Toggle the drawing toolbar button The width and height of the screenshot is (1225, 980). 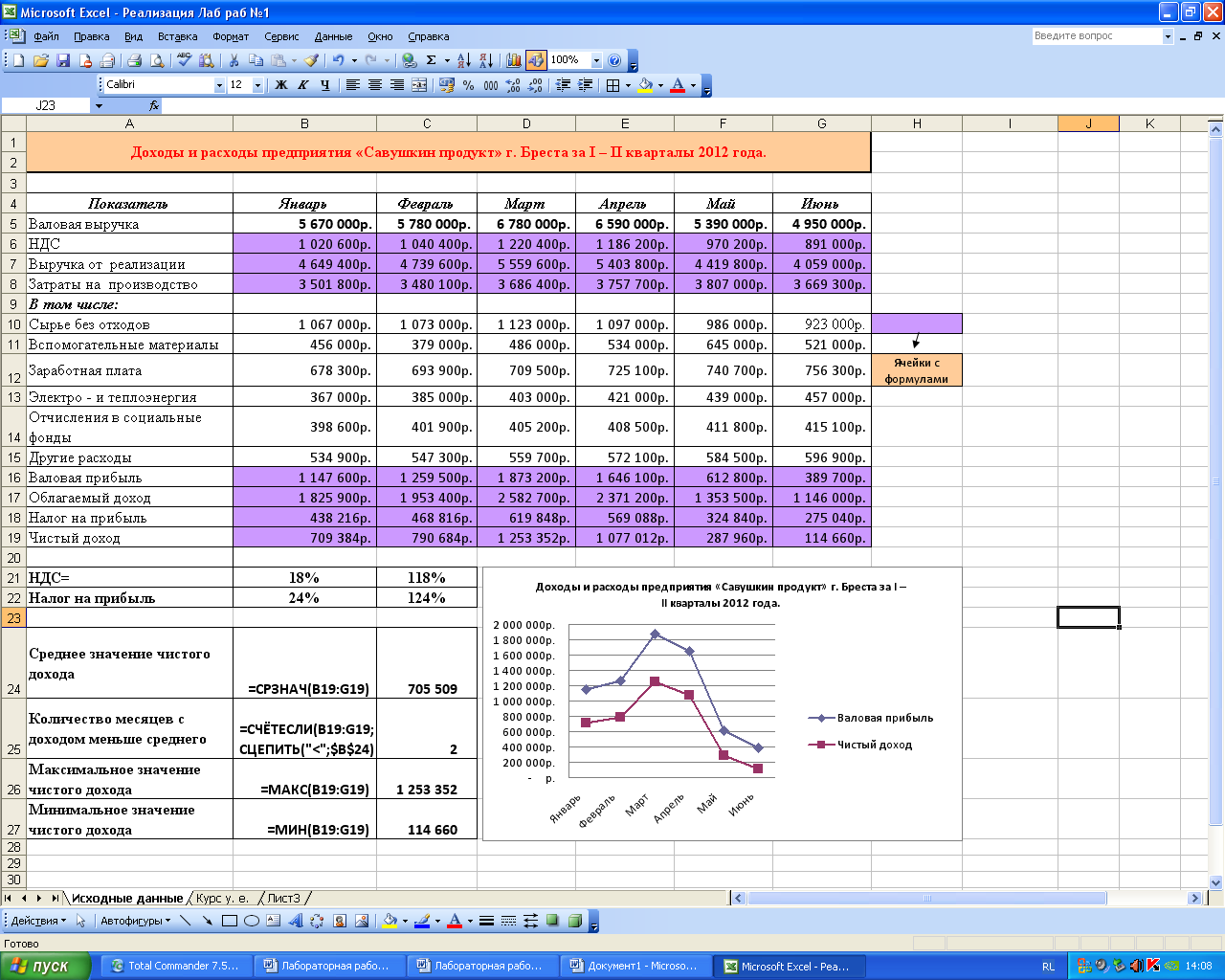536,60
